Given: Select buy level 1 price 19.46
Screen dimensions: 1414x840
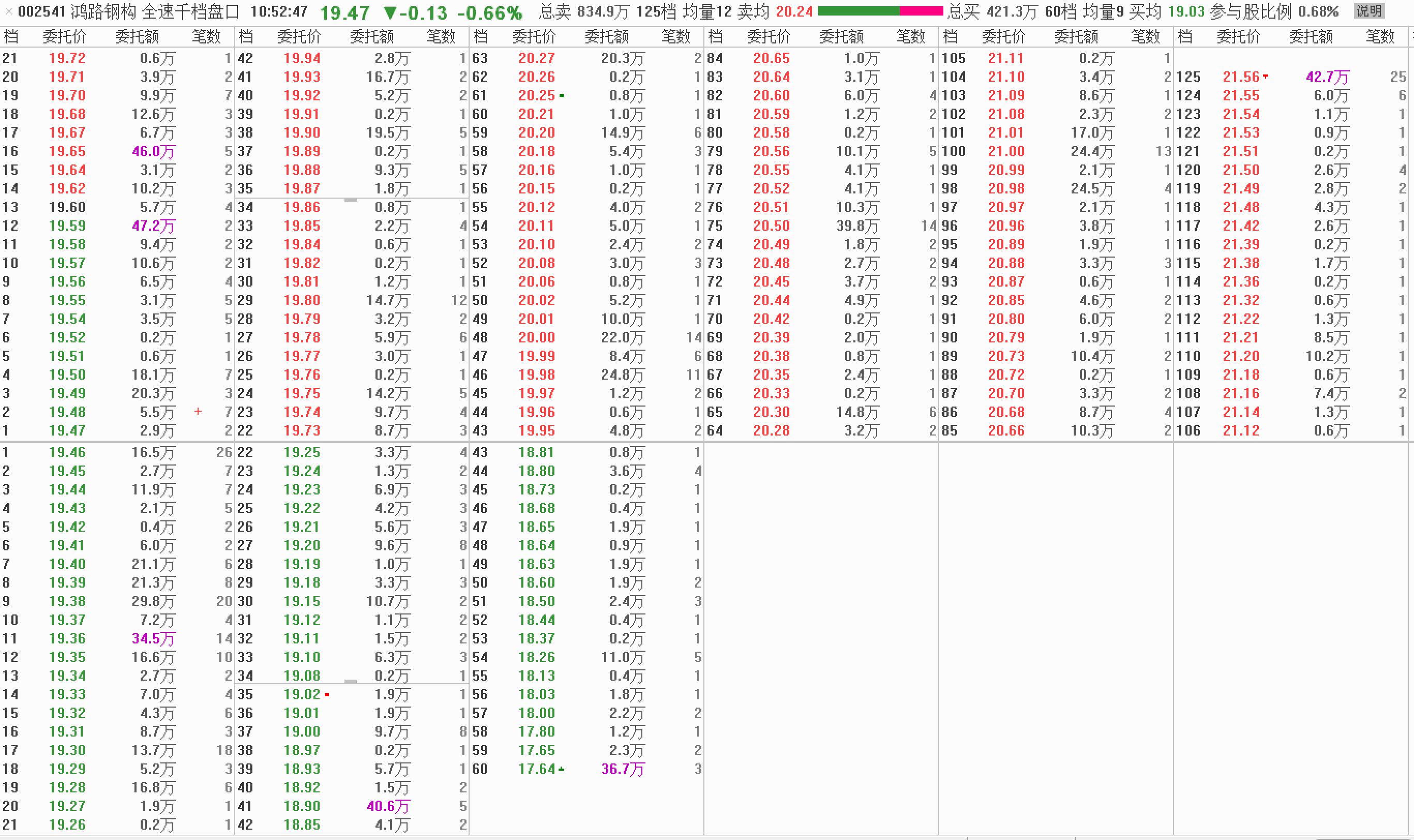Looking at the screenshot, I should (x=67, y=452).
